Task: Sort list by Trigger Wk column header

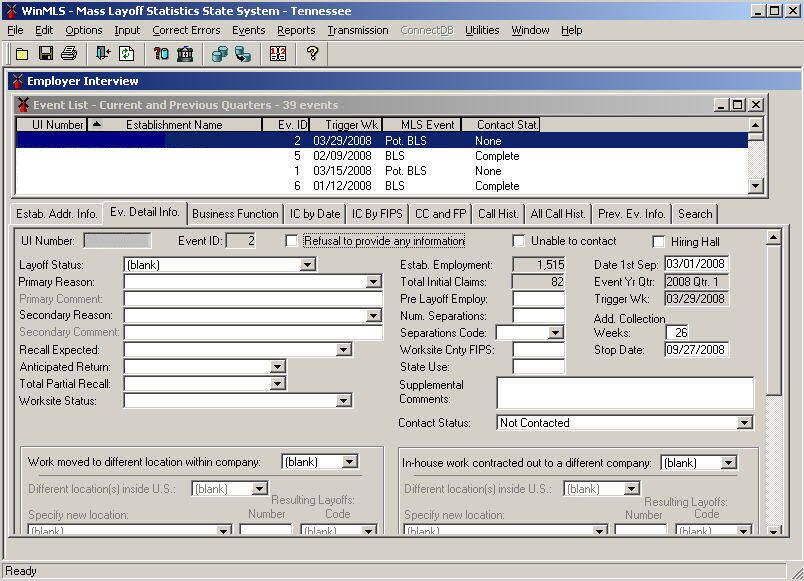Action: [344, 125]
